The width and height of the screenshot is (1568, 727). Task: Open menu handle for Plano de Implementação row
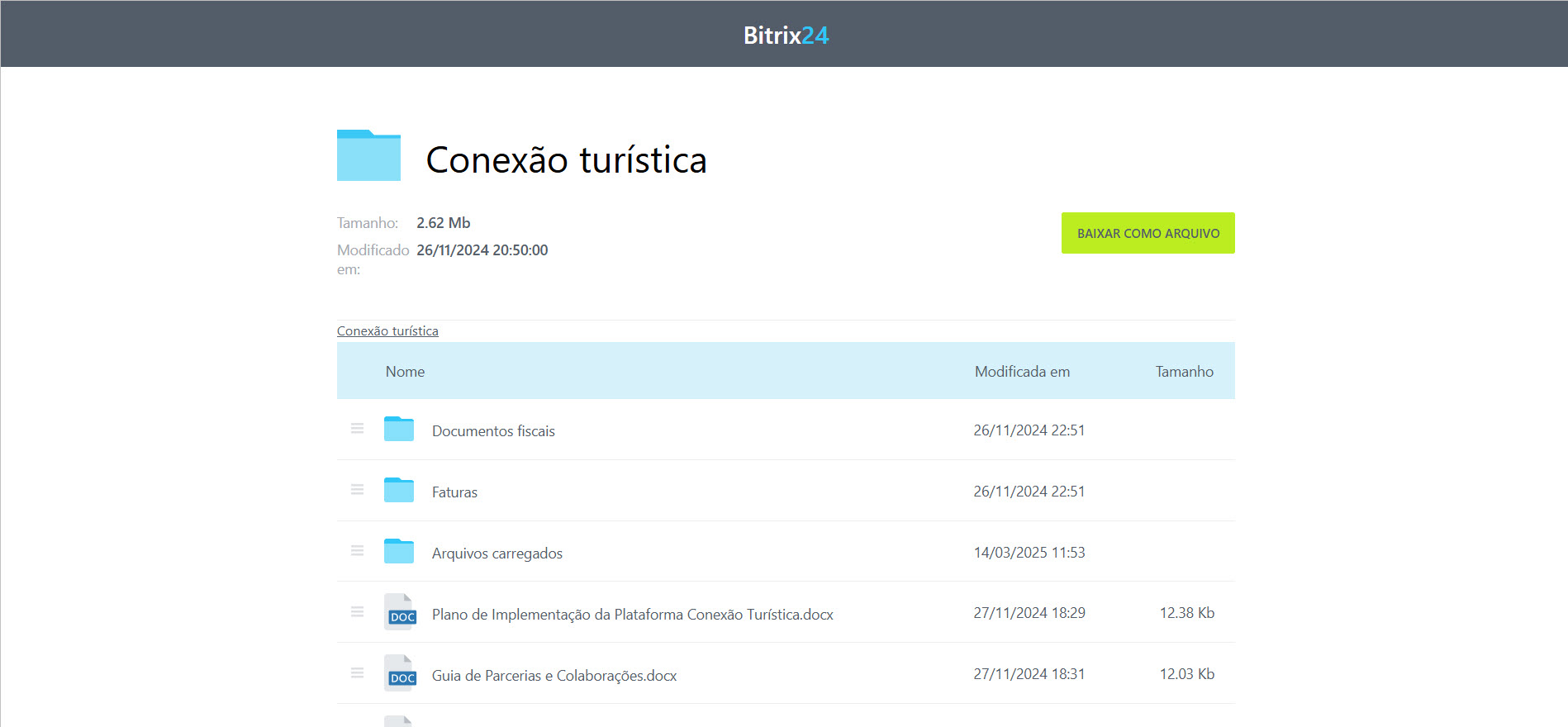pyautogui.click(x=357, y=612)
